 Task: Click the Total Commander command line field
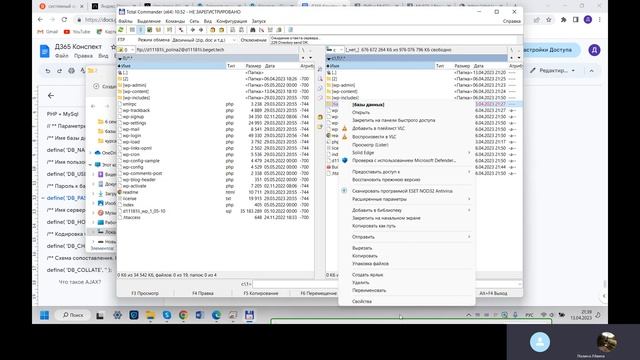tap(387, 284)
